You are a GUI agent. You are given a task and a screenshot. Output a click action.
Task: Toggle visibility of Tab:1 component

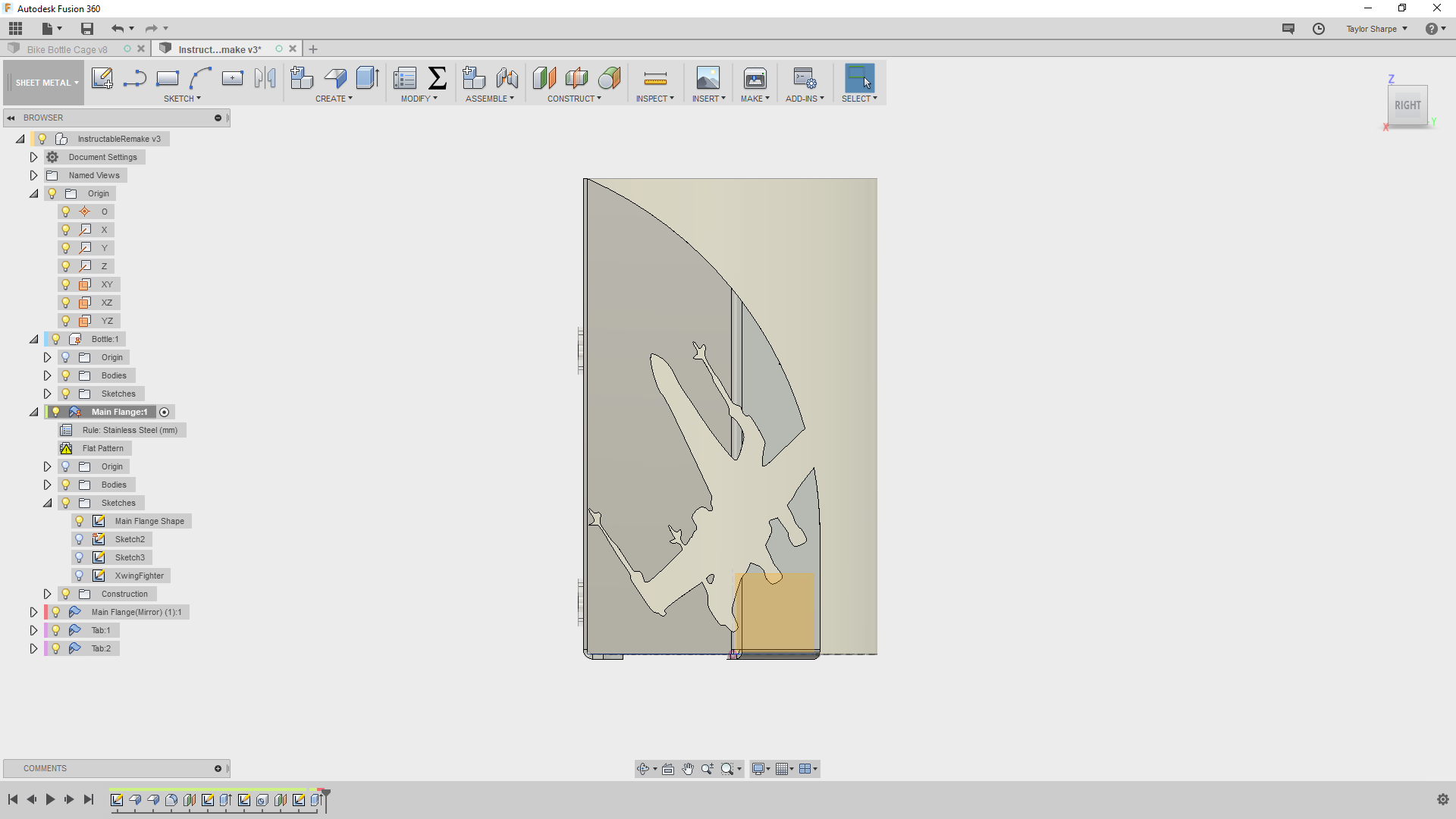(56, 630)
